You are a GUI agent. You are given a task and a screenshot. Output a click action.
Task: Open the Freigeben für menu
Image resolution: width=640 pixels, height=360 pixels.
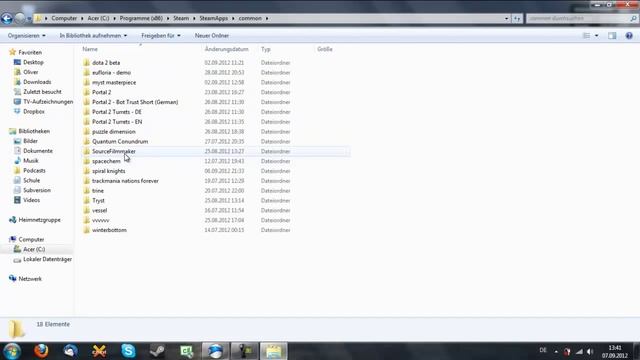pyautogui.click(x=161, y=36)
